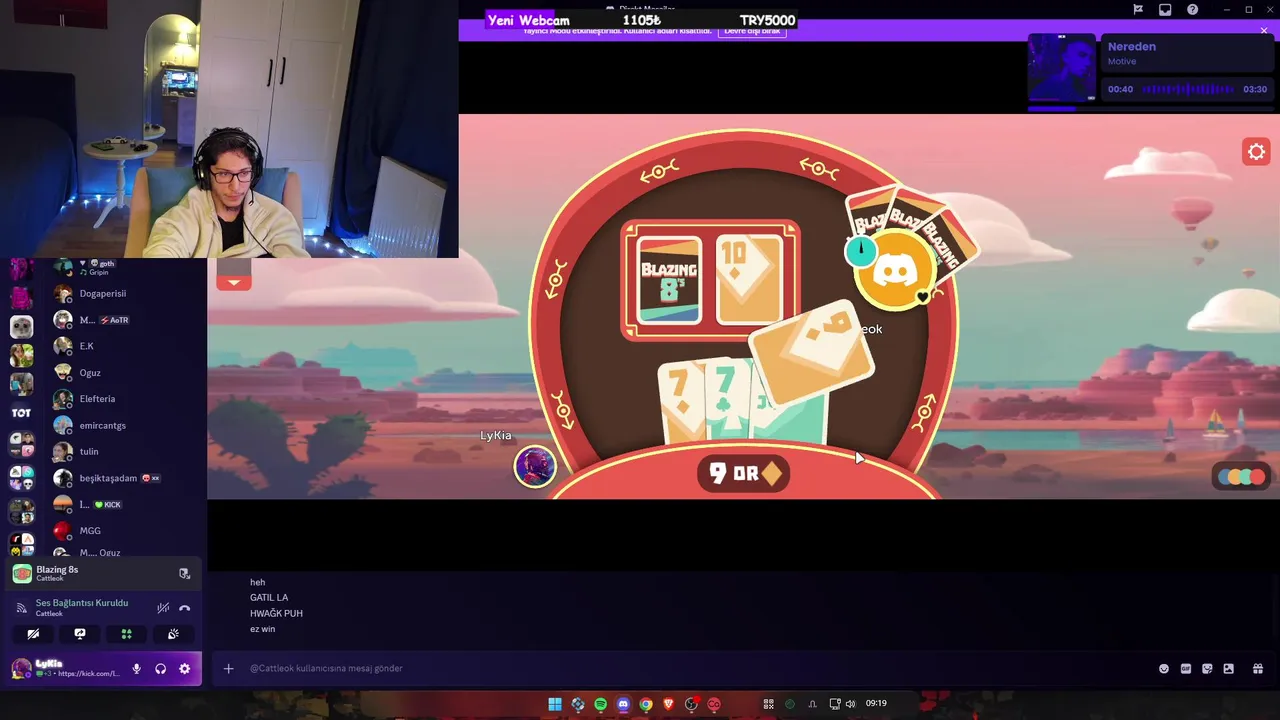Image resolution: width=1280 pixels, height=720 pixels.
Task: Click the 'ez win' chat message
Action: pyautogui.click(x=262, y=629)
